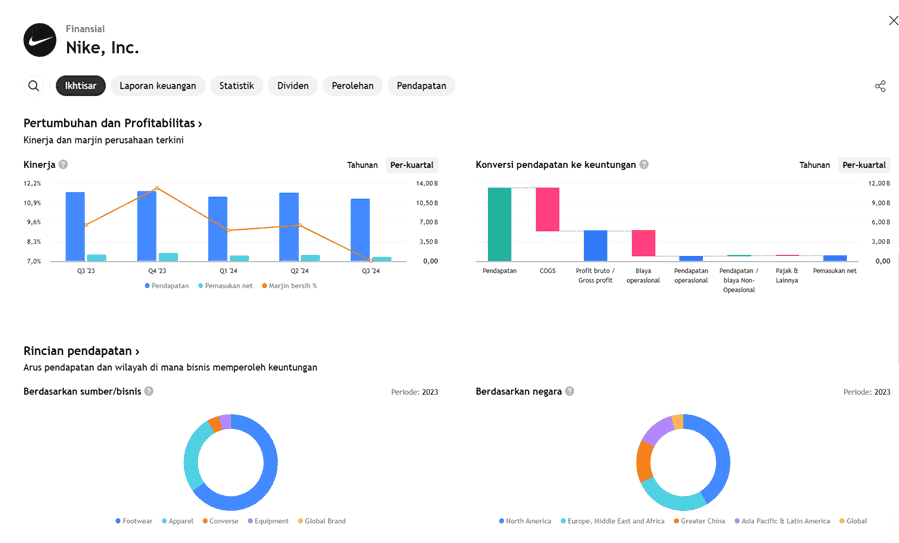Toggle Asia Pacific & Latin America legend
Viewport: 899px width, 543px height.
782,521
